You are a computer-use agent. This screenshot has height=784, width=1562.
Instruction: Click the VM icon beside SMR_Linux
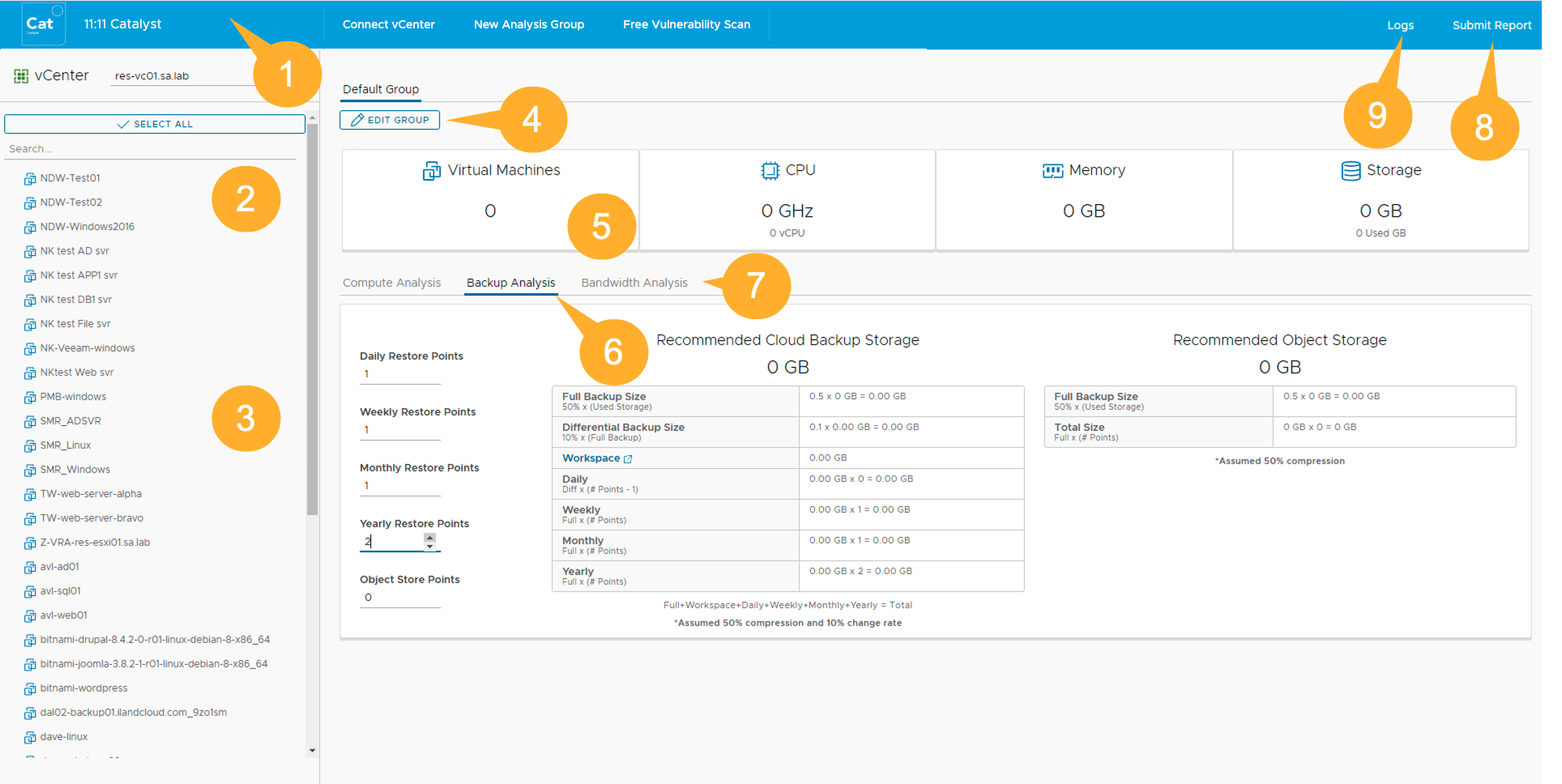[x=30, y=446]
